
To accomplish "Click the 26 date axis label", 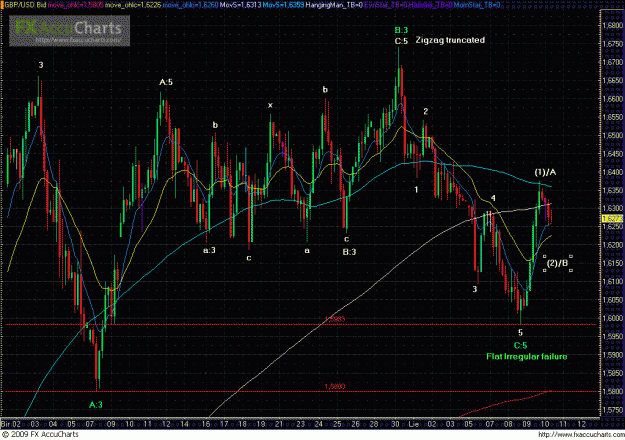I will point(356,424).
